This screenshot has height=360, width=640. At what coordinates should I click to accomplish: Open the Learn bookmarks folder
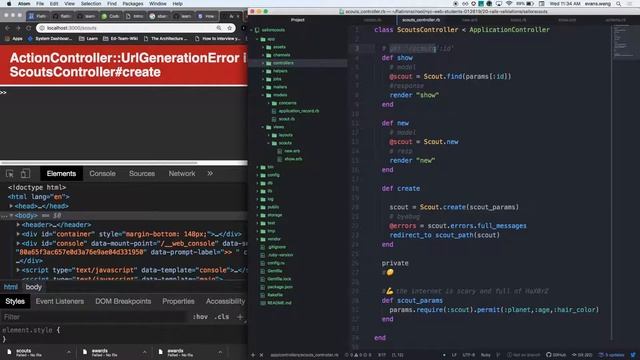click(x=88, y=38)
